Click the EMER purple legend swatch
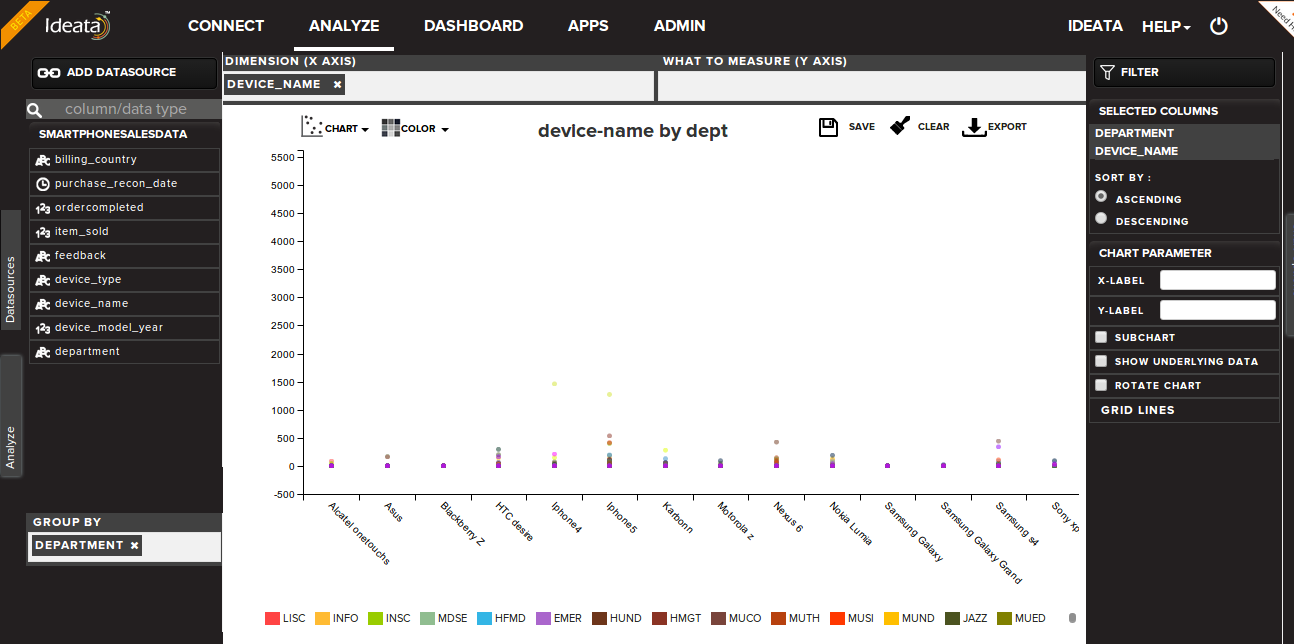 coord(543,619)
